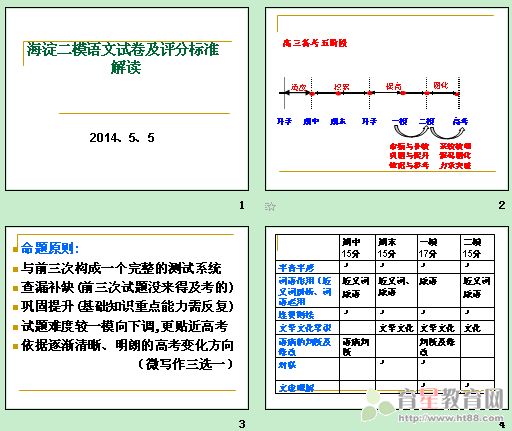Click the 微写作三选一 text on slide 3
The height and width of the screenshot is (431, 512).
(185, 364)
